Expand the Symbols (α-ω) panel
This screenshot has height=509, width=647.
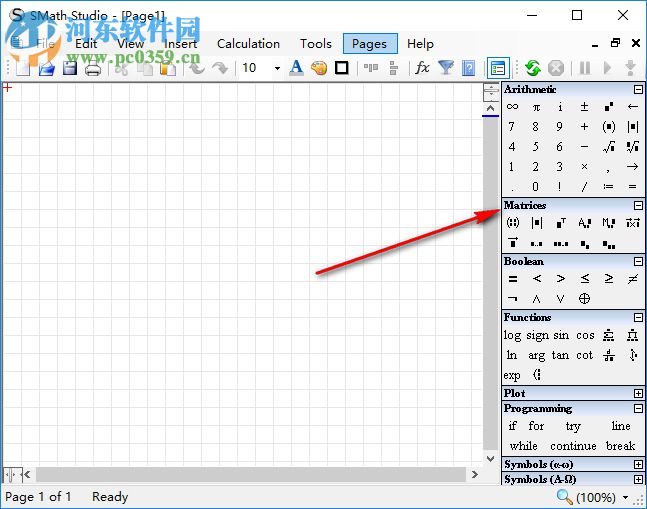pyautogui.click(x=638, y=464)
